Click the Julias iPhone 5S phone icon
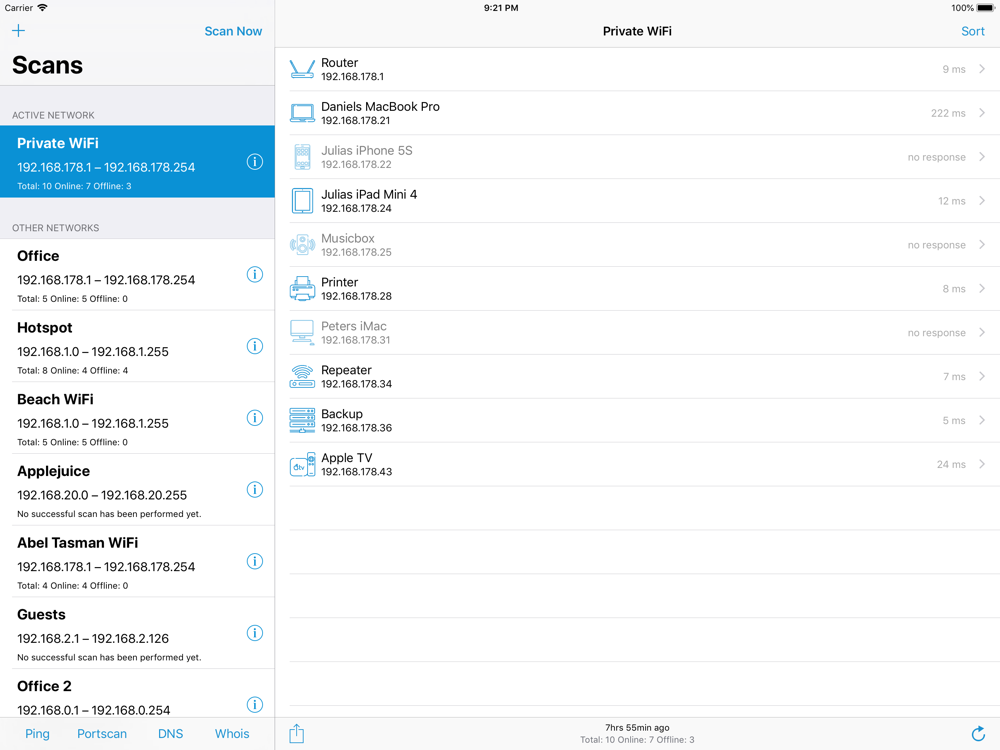Screen dimensions: 1000x750 (302, 157)
